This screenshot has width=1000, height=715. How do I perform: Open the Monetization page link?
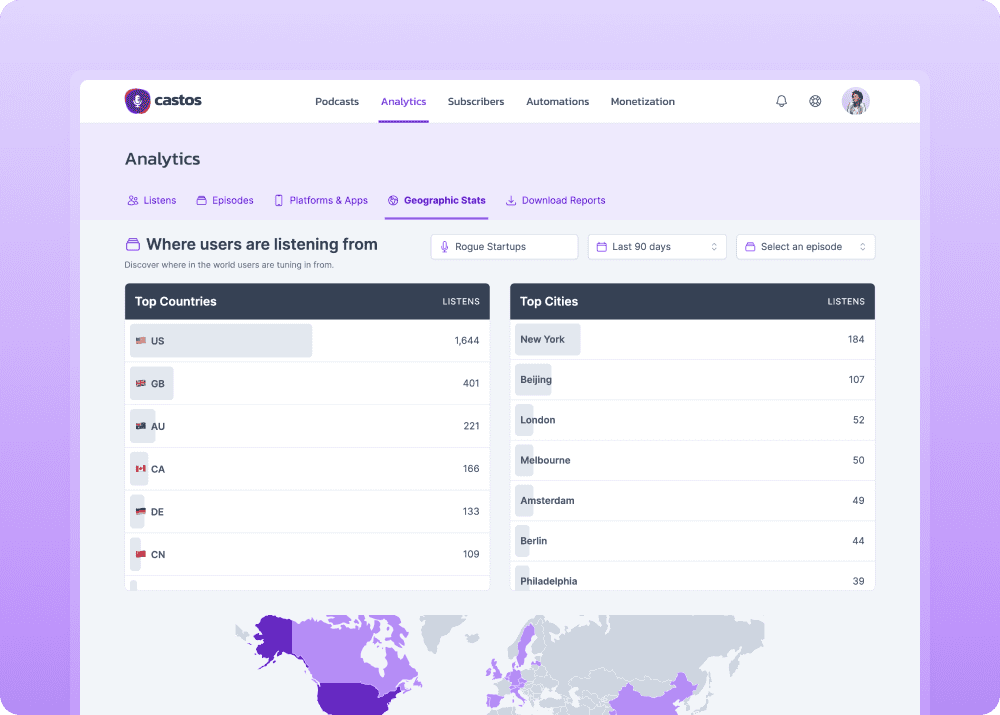[x=642, y=102]
